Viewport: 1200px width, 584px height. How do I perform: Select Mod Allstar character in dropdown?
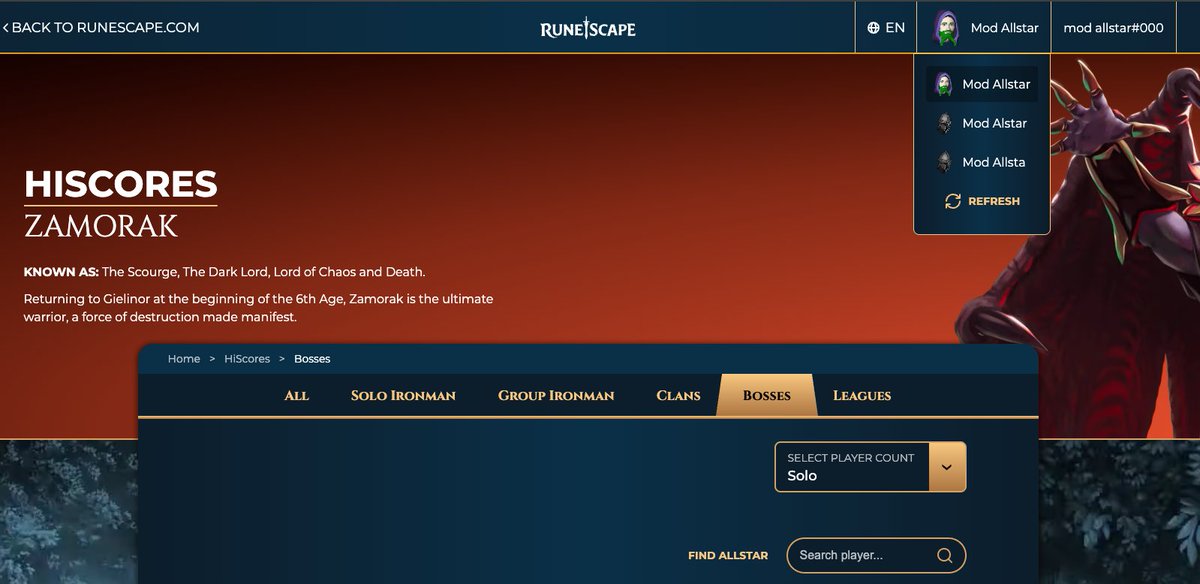[982, 84]
